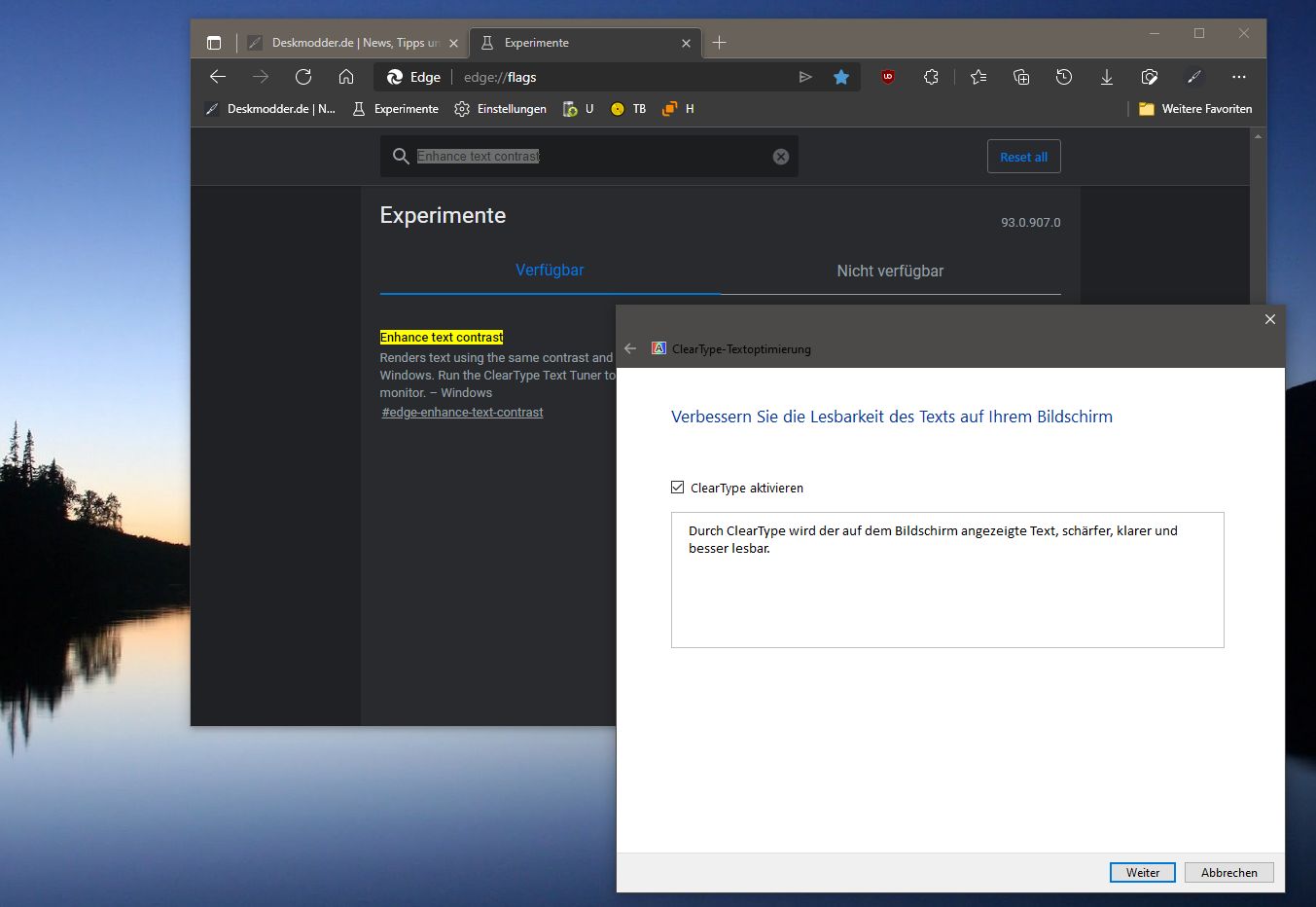
Task: Open the uBlock Origin extension icon
Action: (x=888, y=77)
